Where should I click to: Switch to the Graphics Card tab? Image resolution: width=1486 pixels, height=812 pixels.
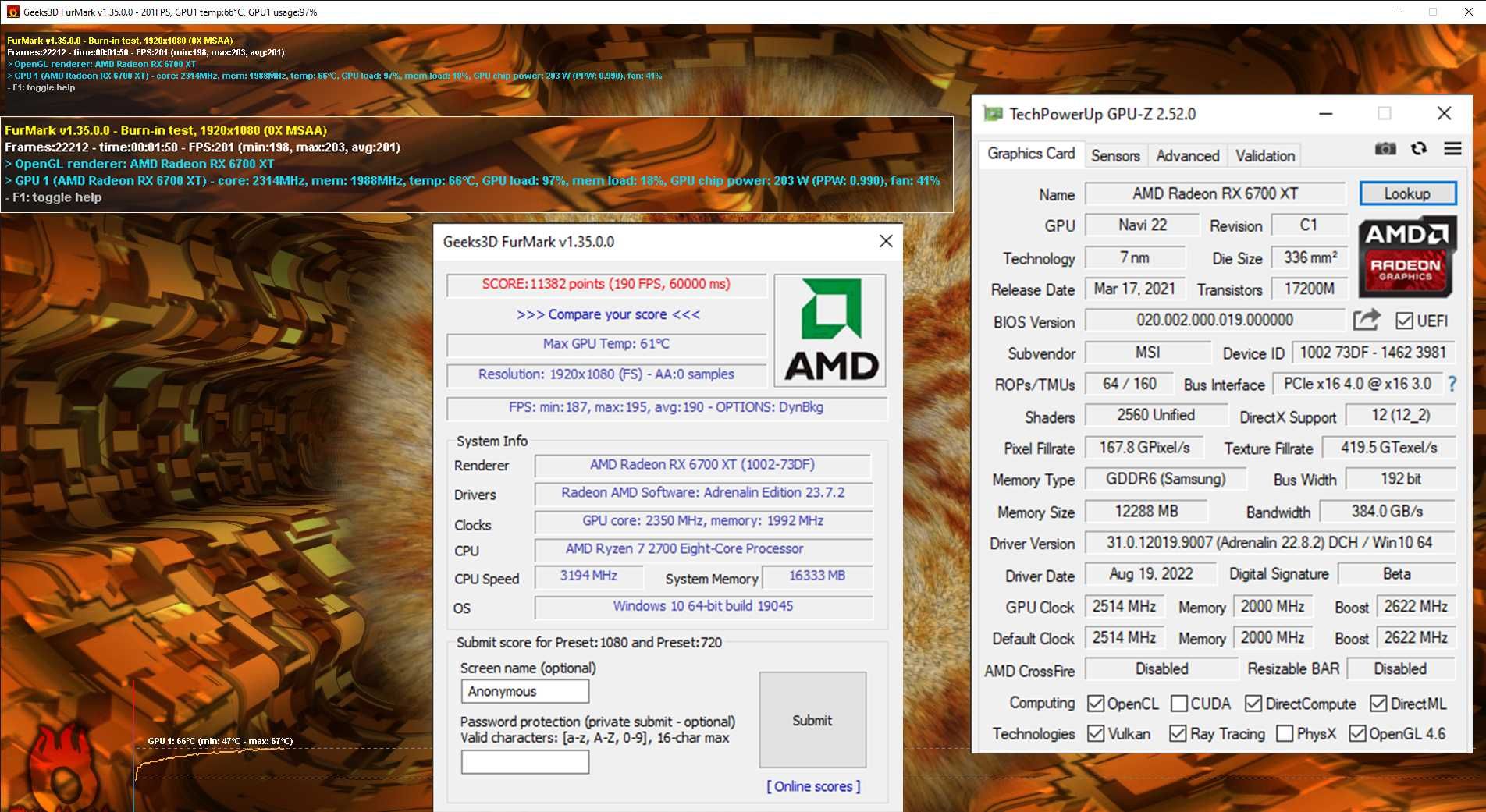click(x=1030, y=154)
